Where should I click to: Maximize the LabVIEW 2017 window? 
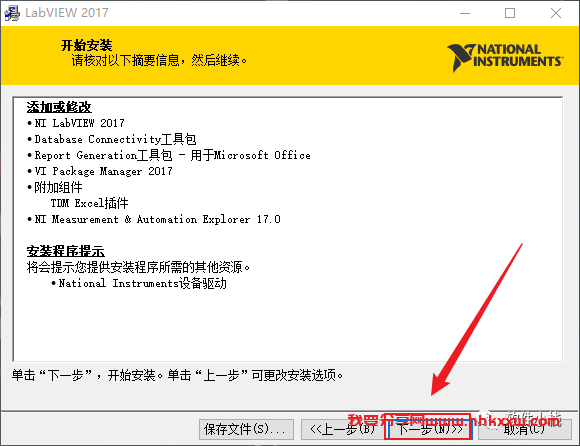(510, 13)
